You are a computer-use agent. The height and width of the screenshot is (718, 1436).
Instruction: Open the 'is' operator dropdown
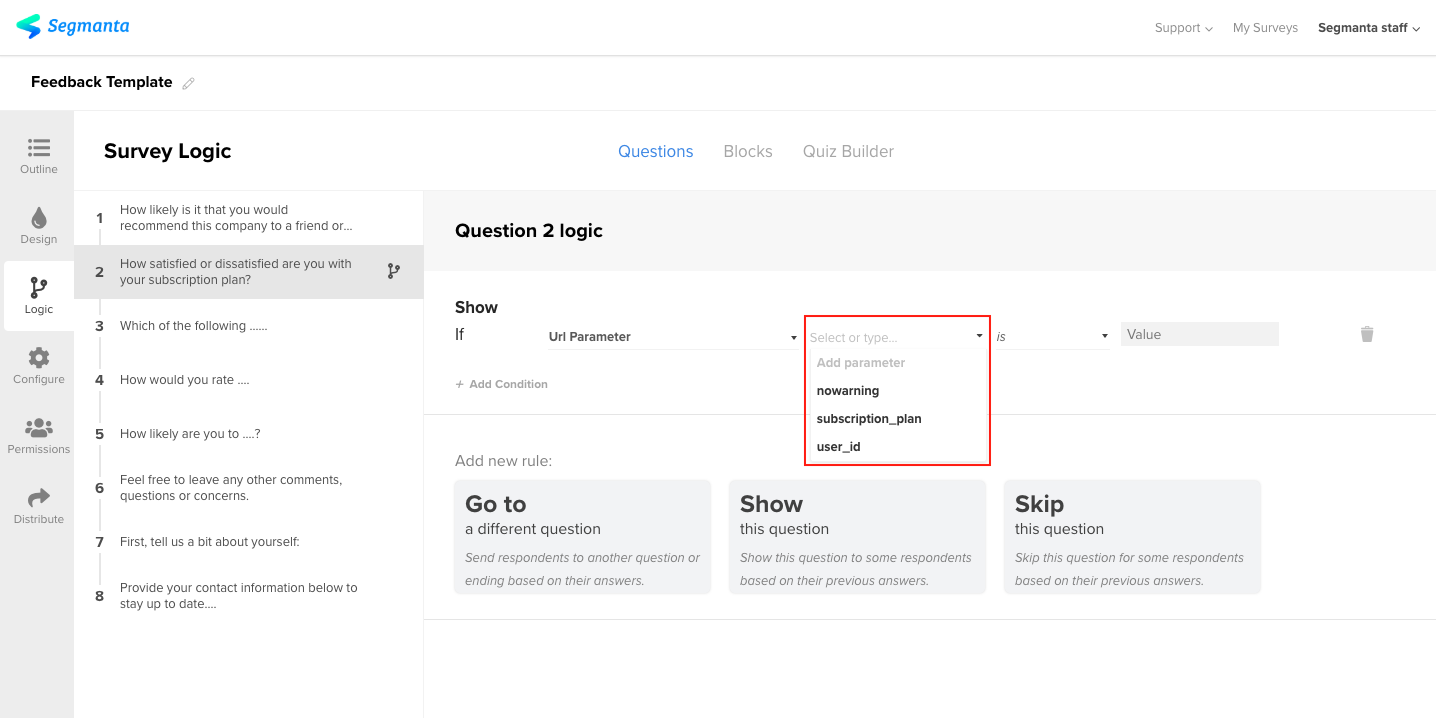pos(1052,337)
